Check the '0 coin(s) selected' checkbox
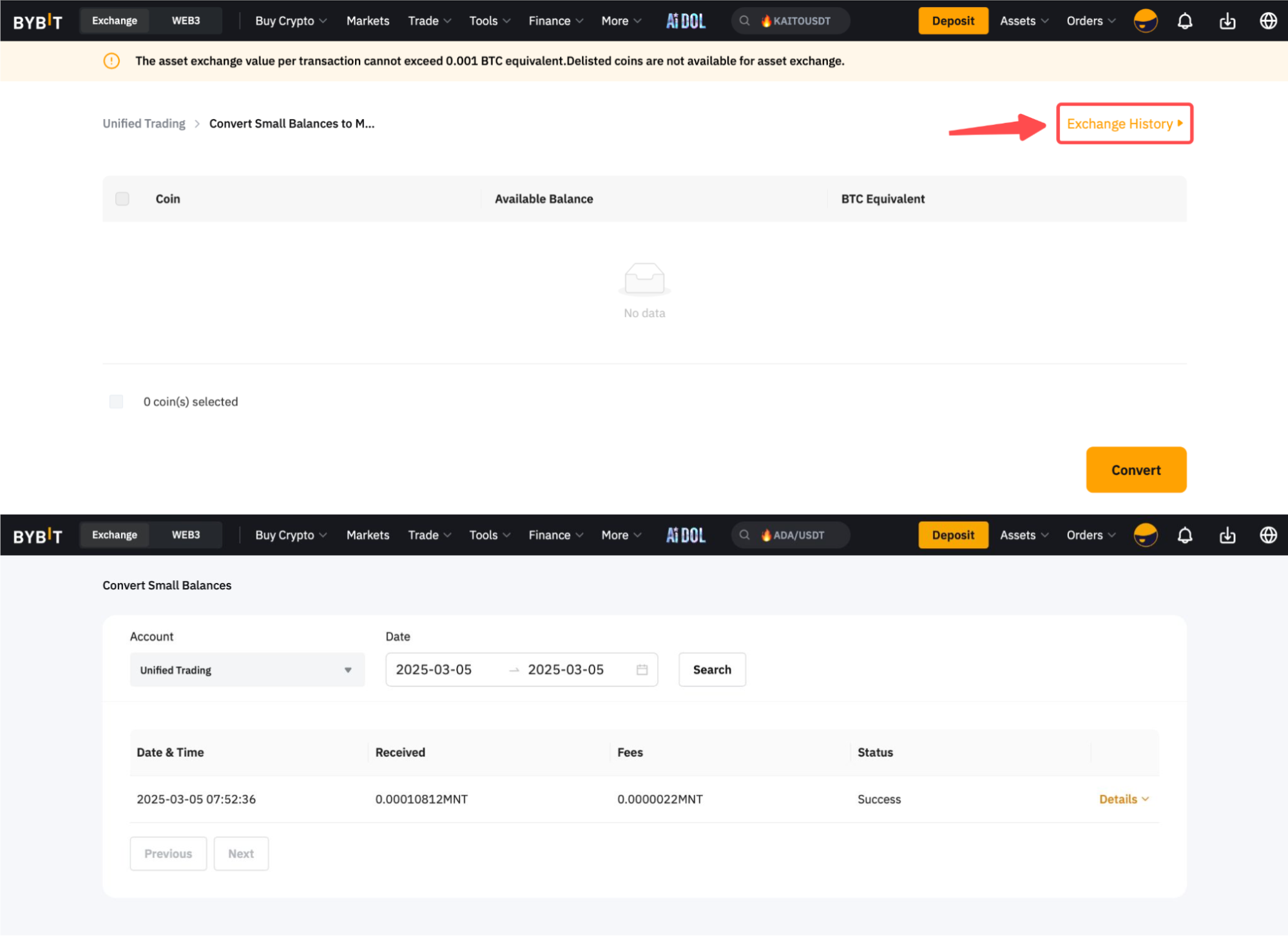The image size is (1288, 936). pos(117,402)
